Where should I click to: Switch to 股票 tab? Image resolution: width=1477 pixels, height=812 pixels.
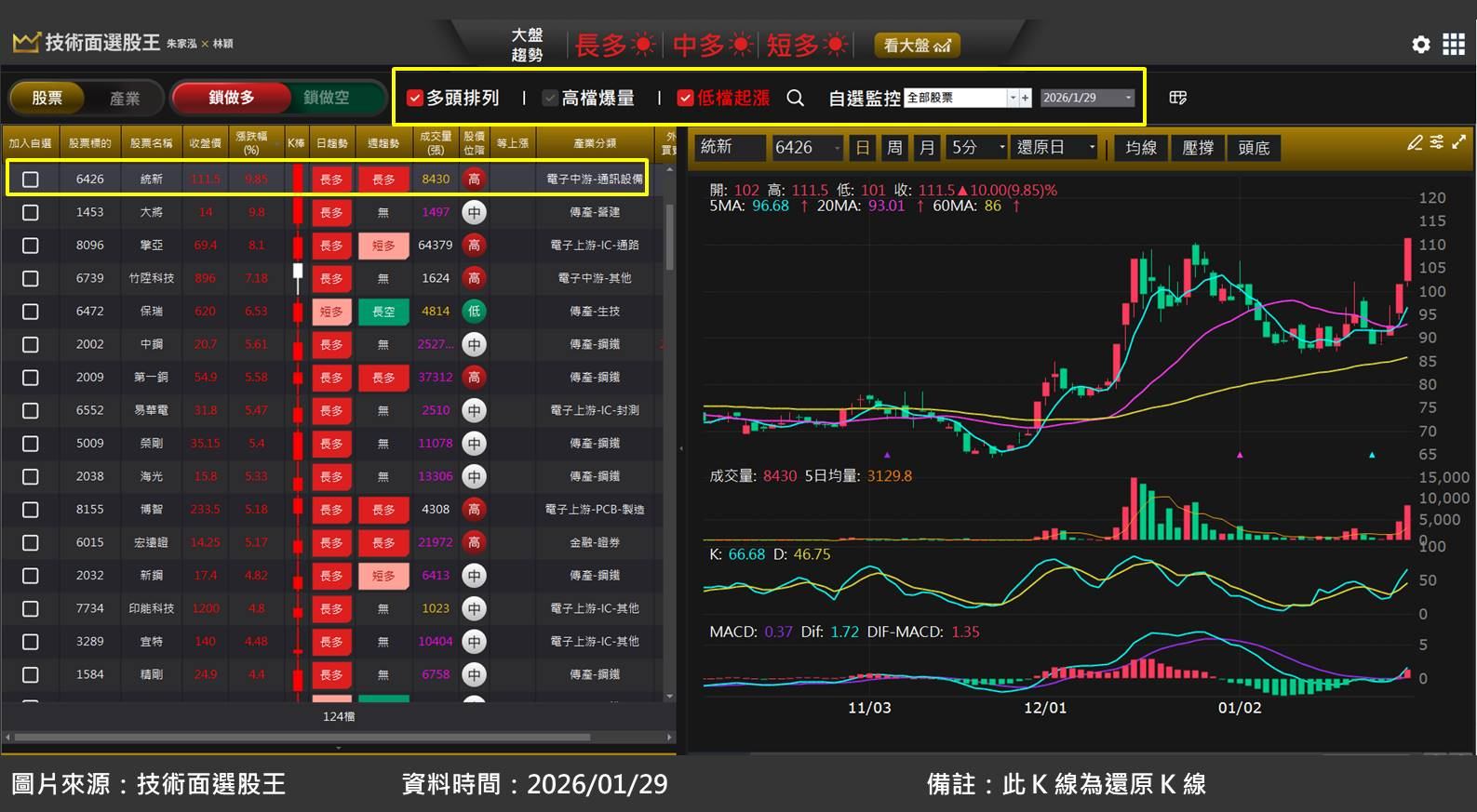click(x=47, y=98)
